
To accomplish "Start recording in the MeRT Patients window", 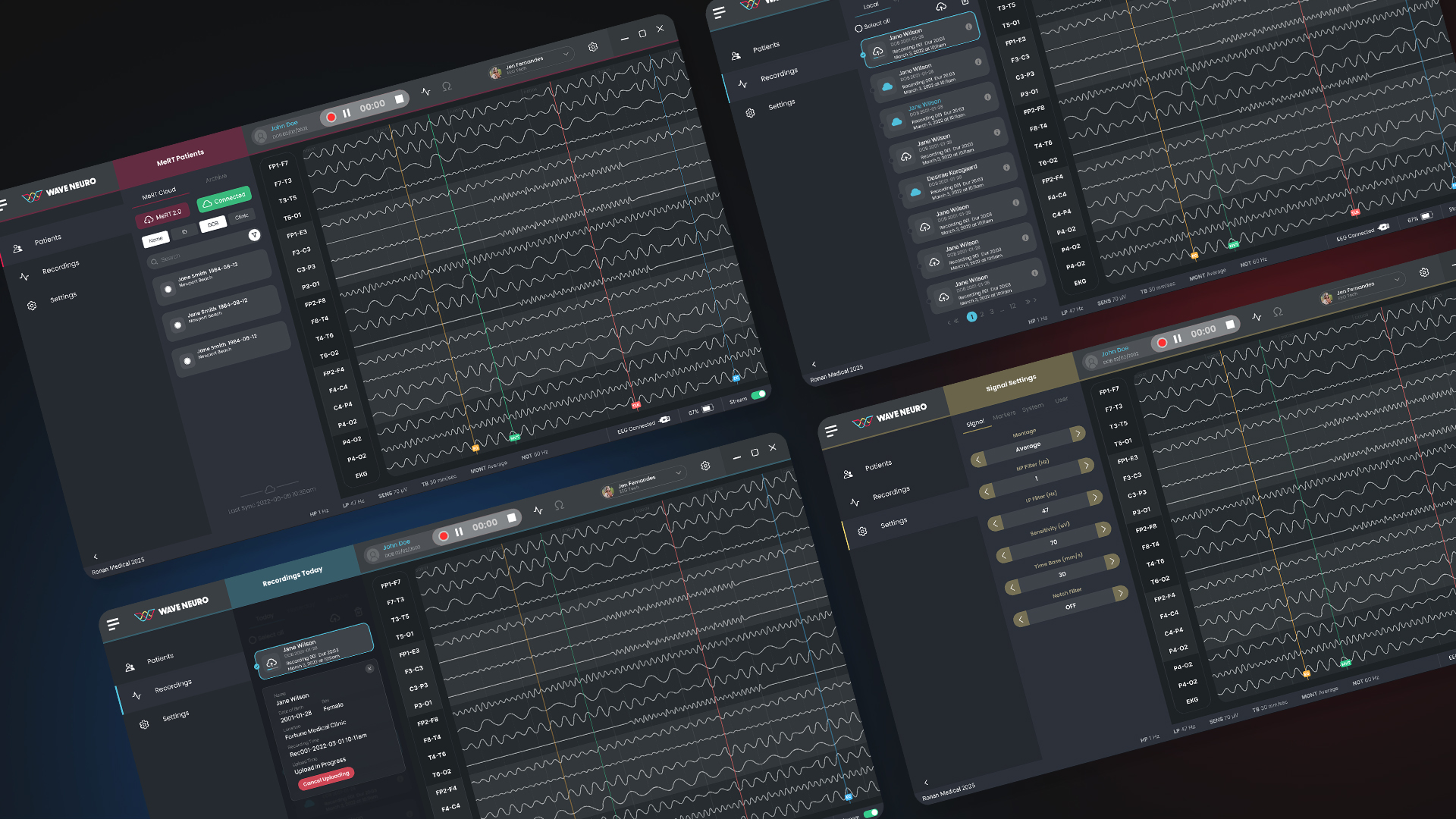I will tap(331, 117).
